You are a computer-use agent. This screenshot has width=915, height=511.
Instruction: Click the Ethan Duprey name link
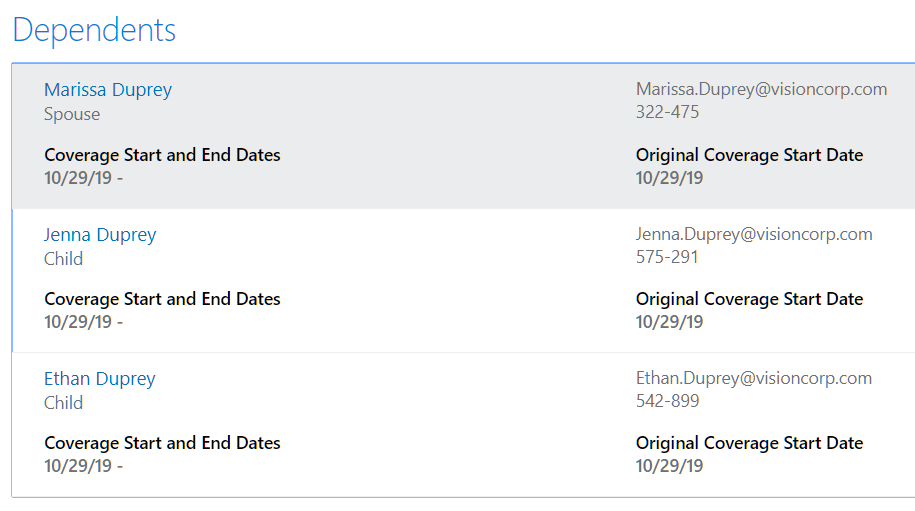tap(100, 379)
